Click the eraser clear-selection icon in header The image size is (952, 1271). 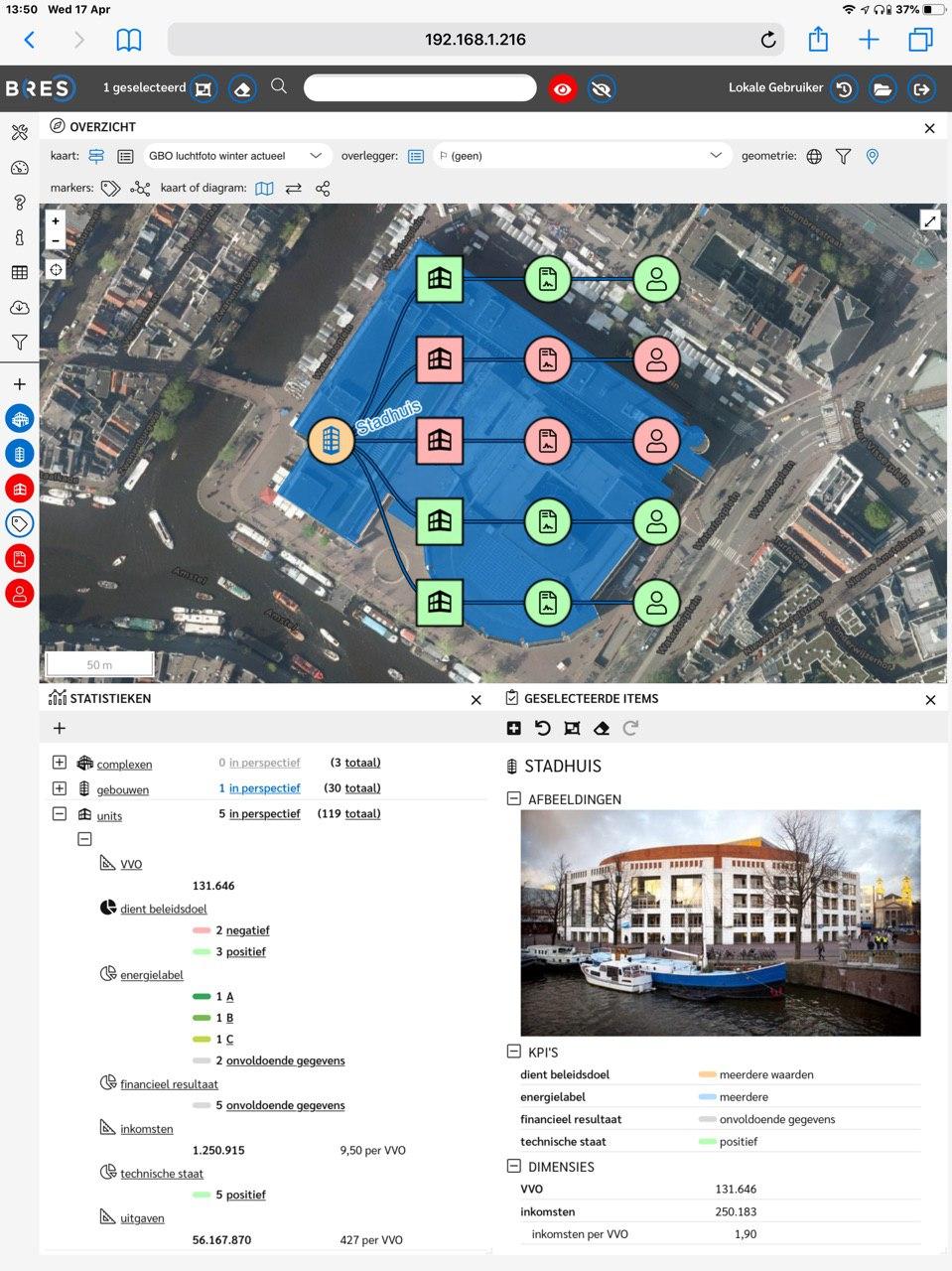coord(242,88)
